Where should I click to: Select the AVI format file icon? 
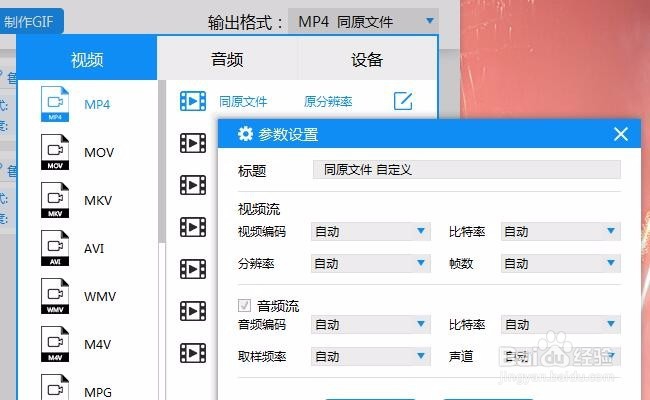coord(55,248)
